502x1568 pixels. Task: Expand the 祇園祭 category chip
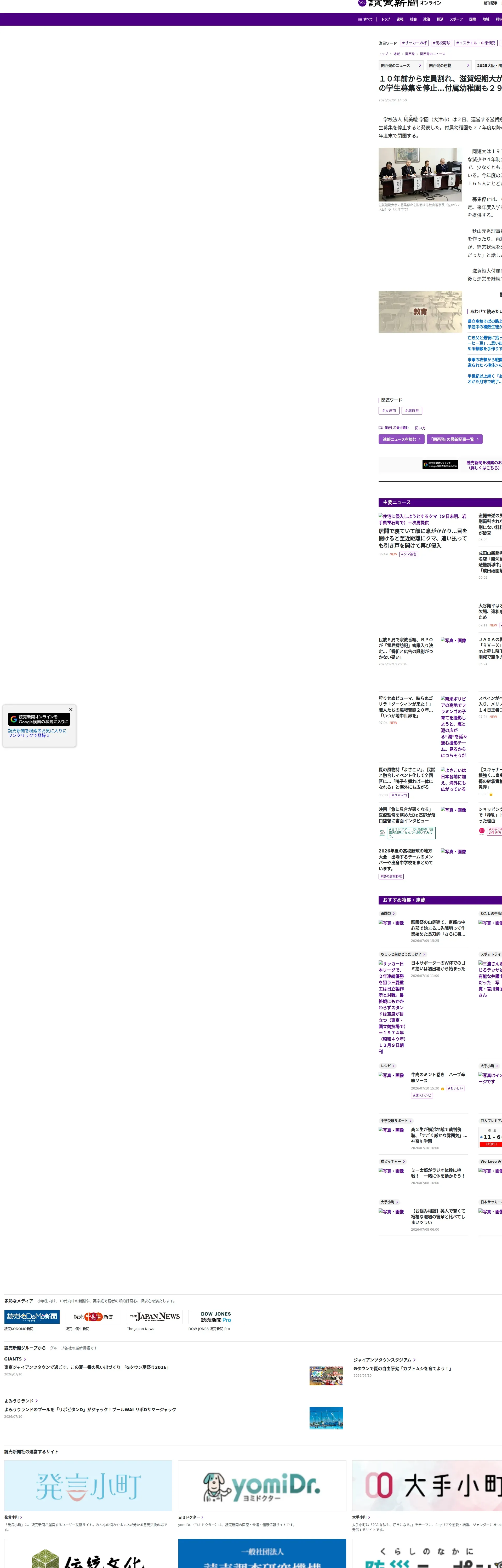(x=387, y=914)
